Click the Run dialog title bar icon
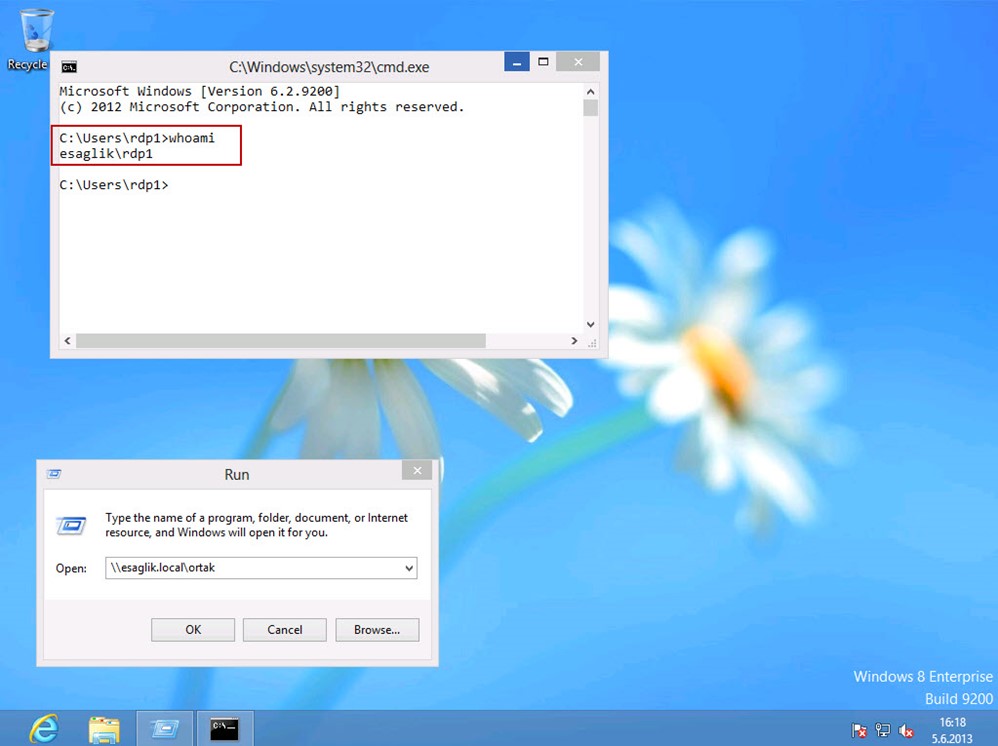The image size is (998, 746). (x=54, y=474)
